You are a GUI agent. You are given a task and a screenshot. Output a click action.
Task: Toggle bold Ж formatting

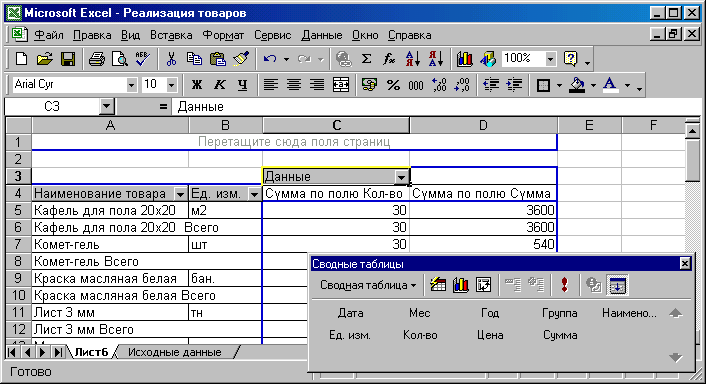196,85
